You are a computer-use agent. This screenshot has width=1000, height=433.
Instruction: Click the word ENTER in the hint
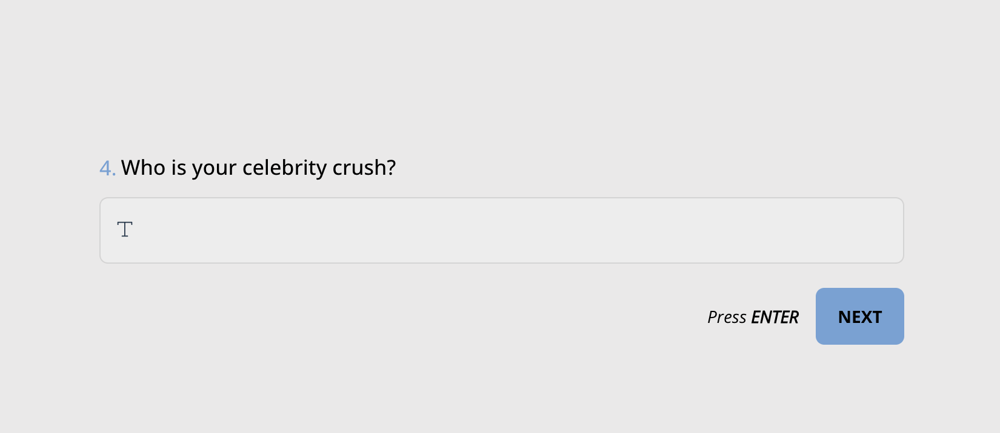click(775, 317)
